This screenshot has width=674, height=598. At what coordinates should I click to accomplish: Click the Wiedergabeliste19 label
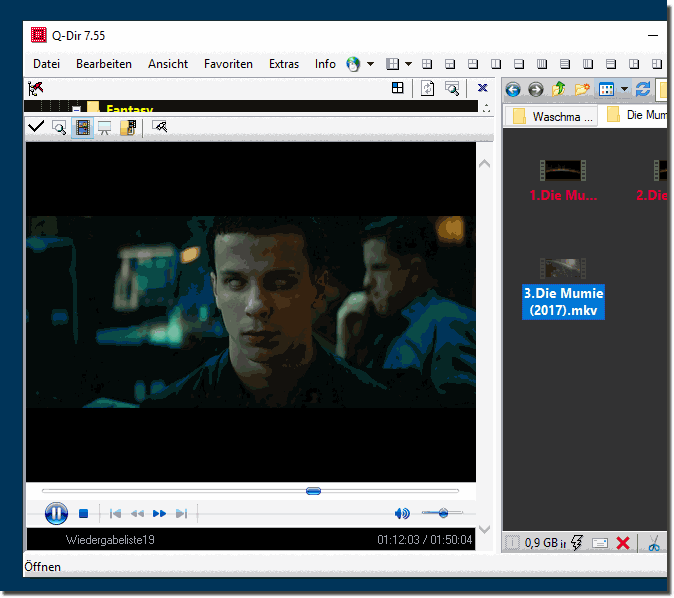pyautogui.click(x=110, y=540)
